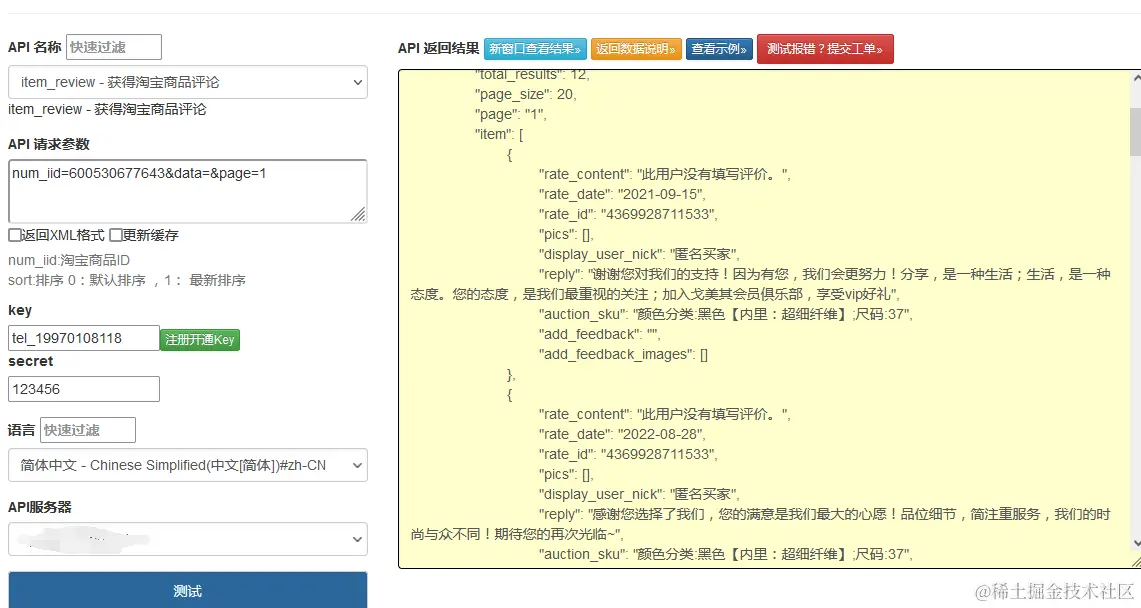Click the 语言 快速过滤 filter input
Viewport: 1141px width, 608px height.
87,429
